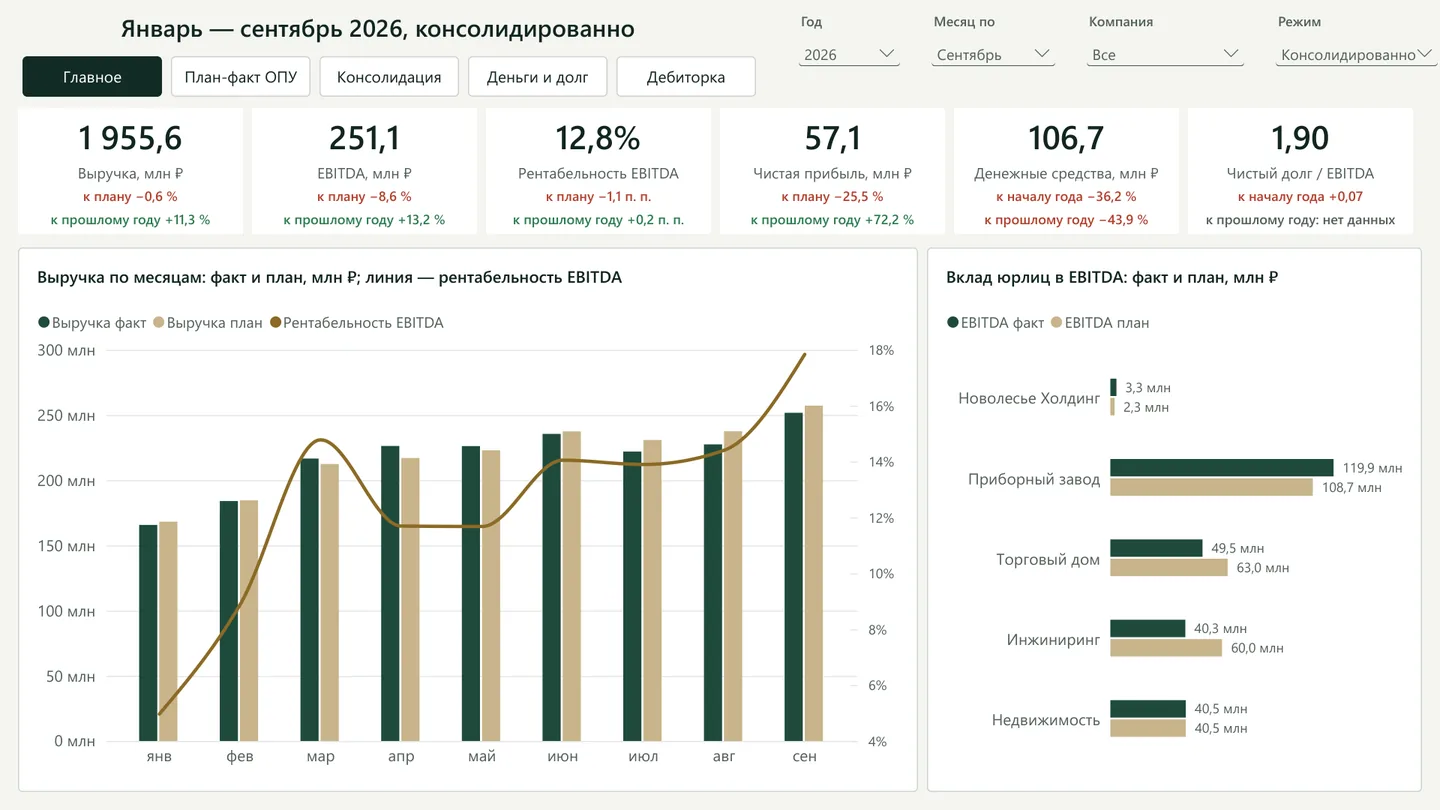Click 'к прошлому году: нет данных' text
1440x810 pixels.
[x=1300, y=220]
